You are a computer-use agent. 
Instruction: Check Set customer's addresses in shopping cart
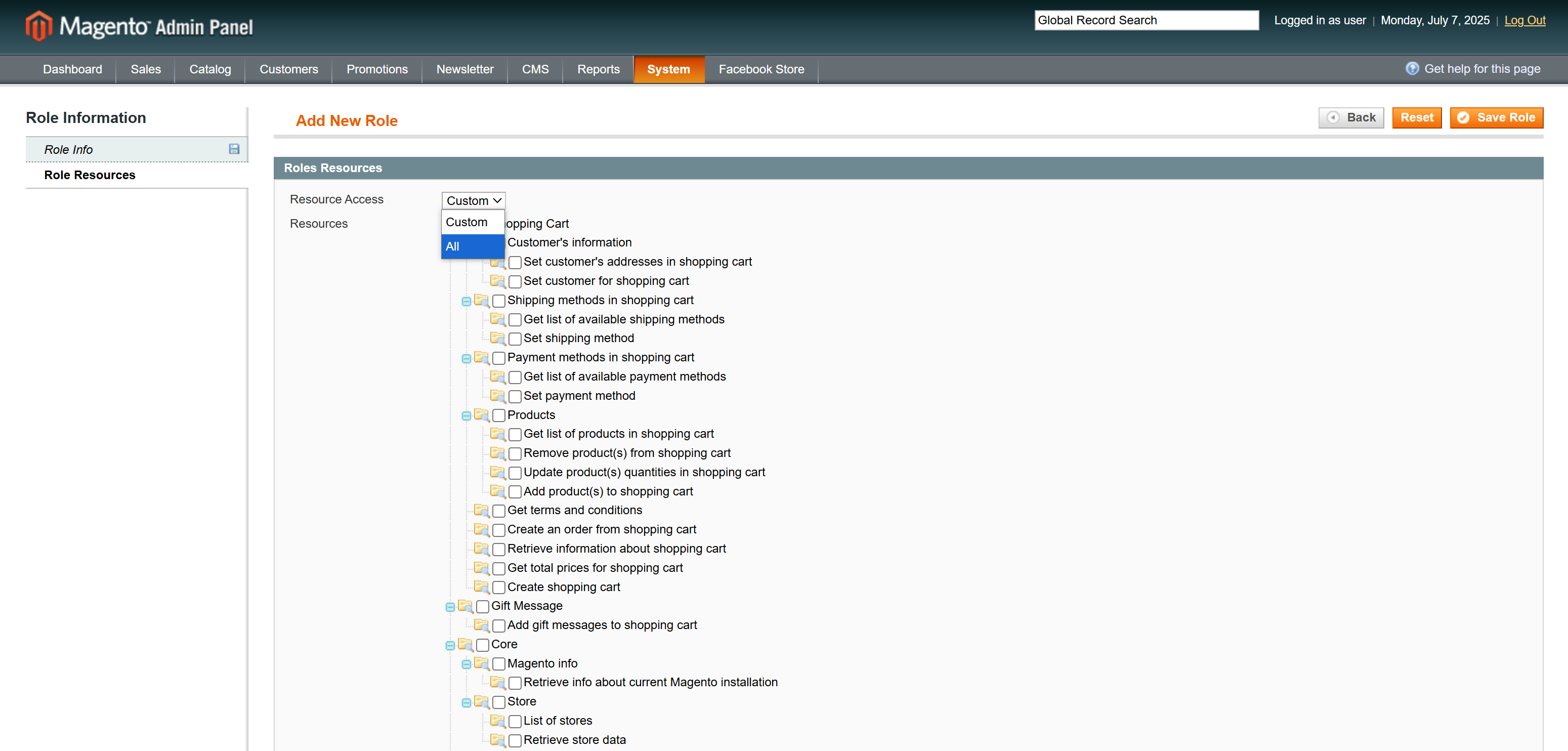click(515, 262)
